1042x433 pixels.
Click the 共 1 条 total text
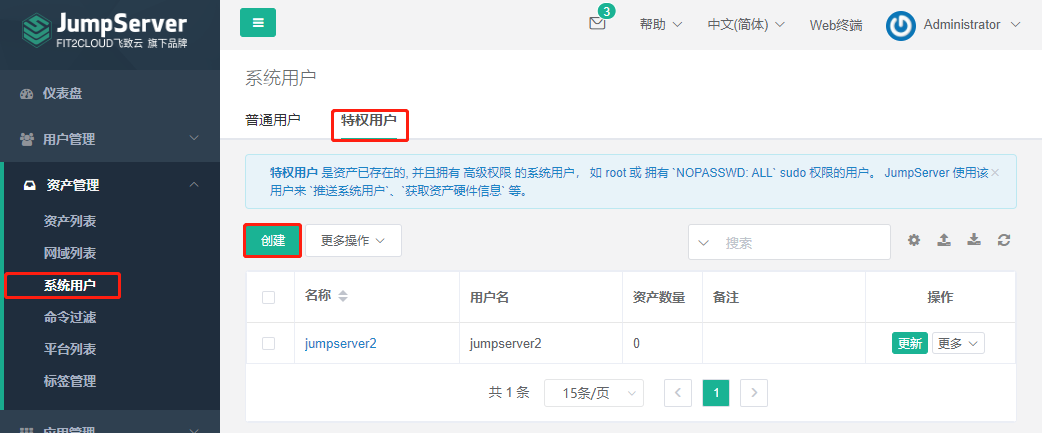point(509,392)
